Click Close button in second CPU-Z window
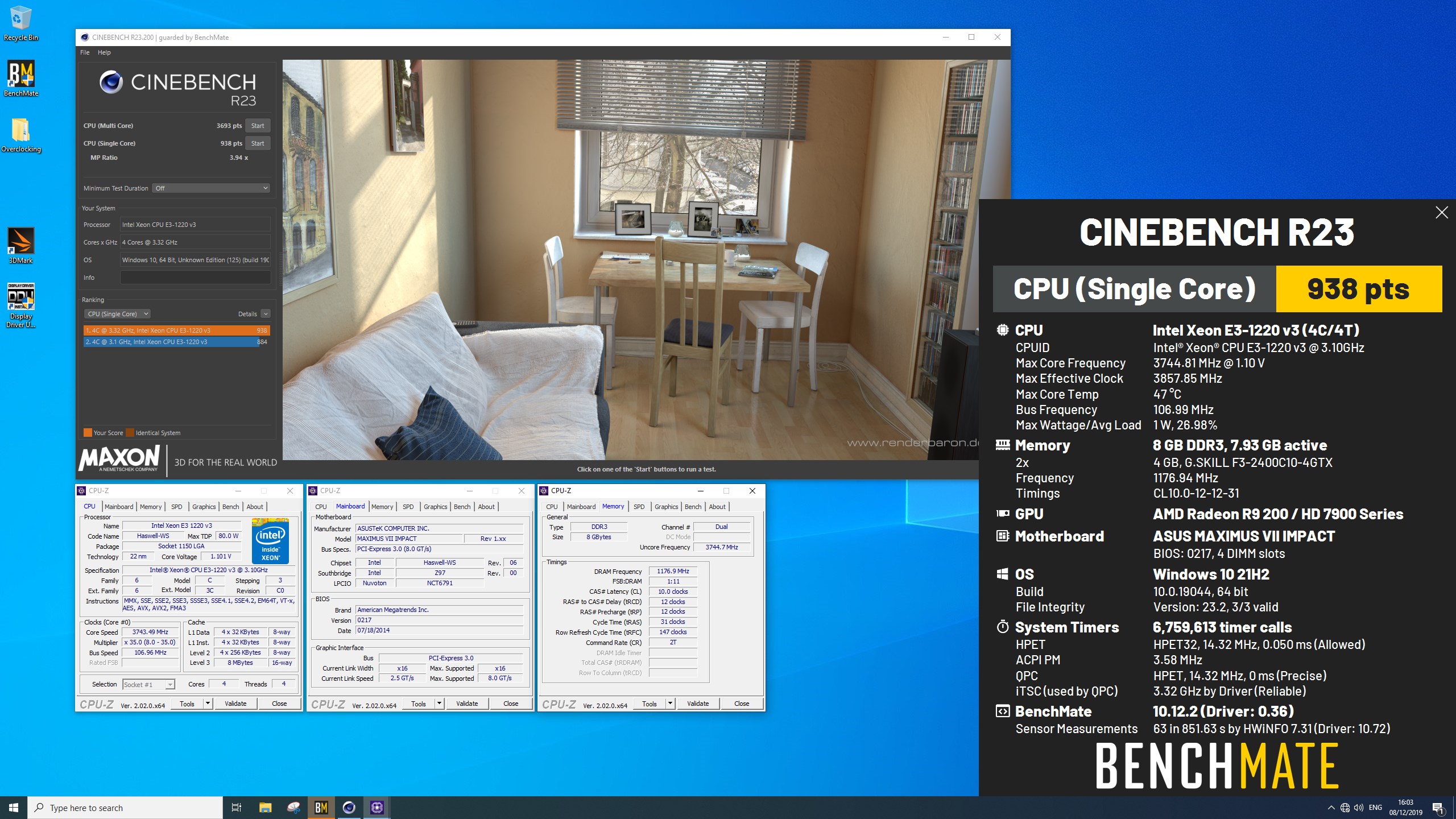Screen dimensions: 1456x819 tap(511, 704)
